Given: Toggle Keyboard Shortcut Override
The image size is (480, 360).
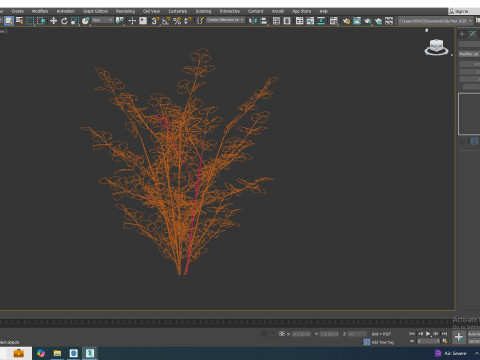Looking at the screenshot, I should 143,21.
